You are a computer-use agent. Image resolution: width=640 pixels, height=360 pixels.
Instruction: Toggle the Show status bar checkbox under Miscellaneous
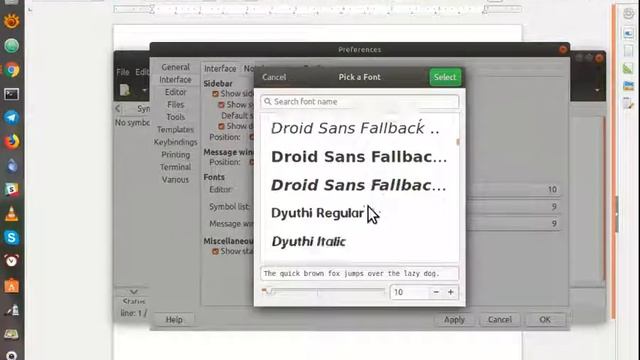pyautogui.click(x=215, y=252)
